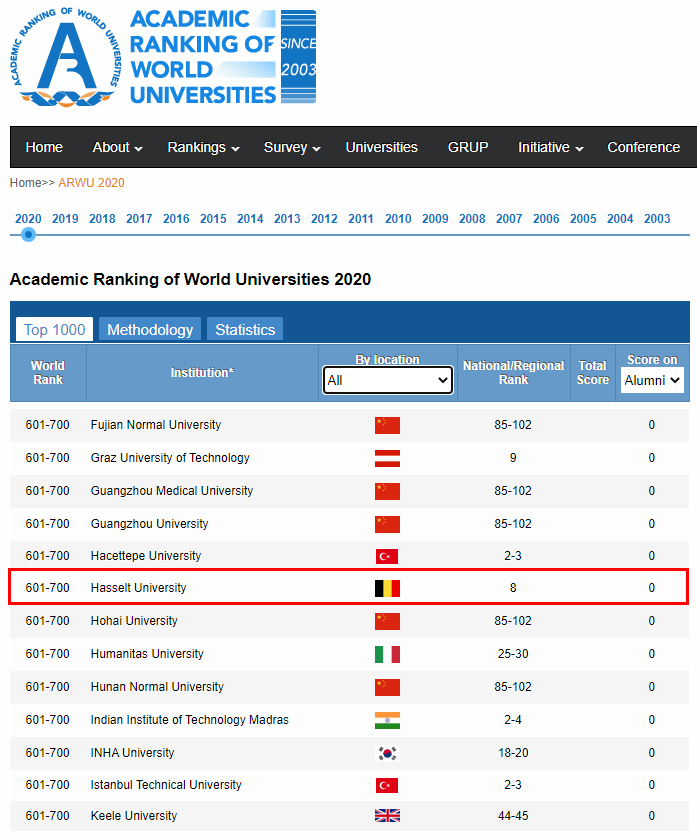Click China flag beside Hunan Normal University
Viewport: 697px width, 838px height.
[x=388, y=687]
